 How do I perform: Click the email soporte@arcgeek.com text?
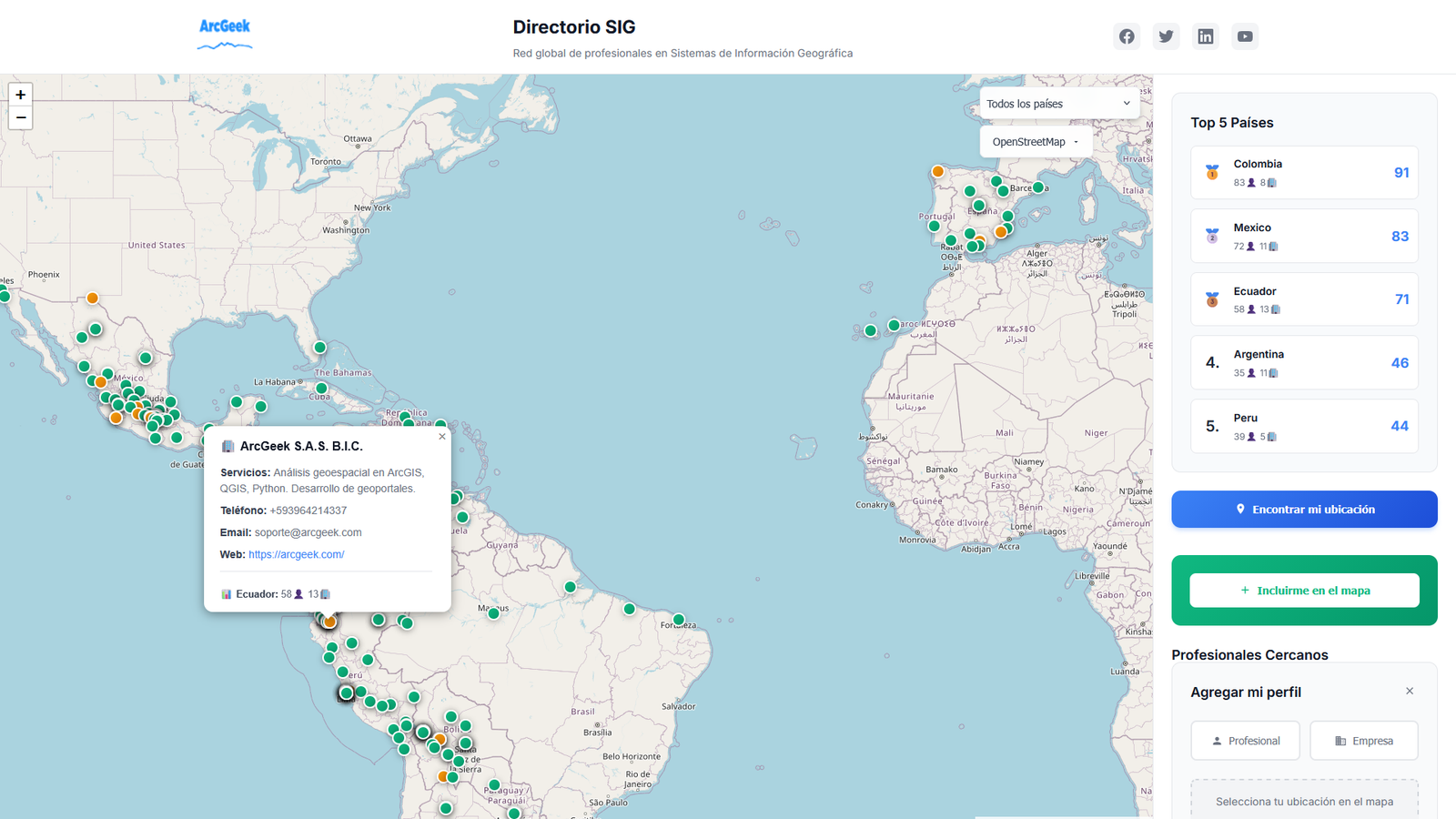[308, 532]
